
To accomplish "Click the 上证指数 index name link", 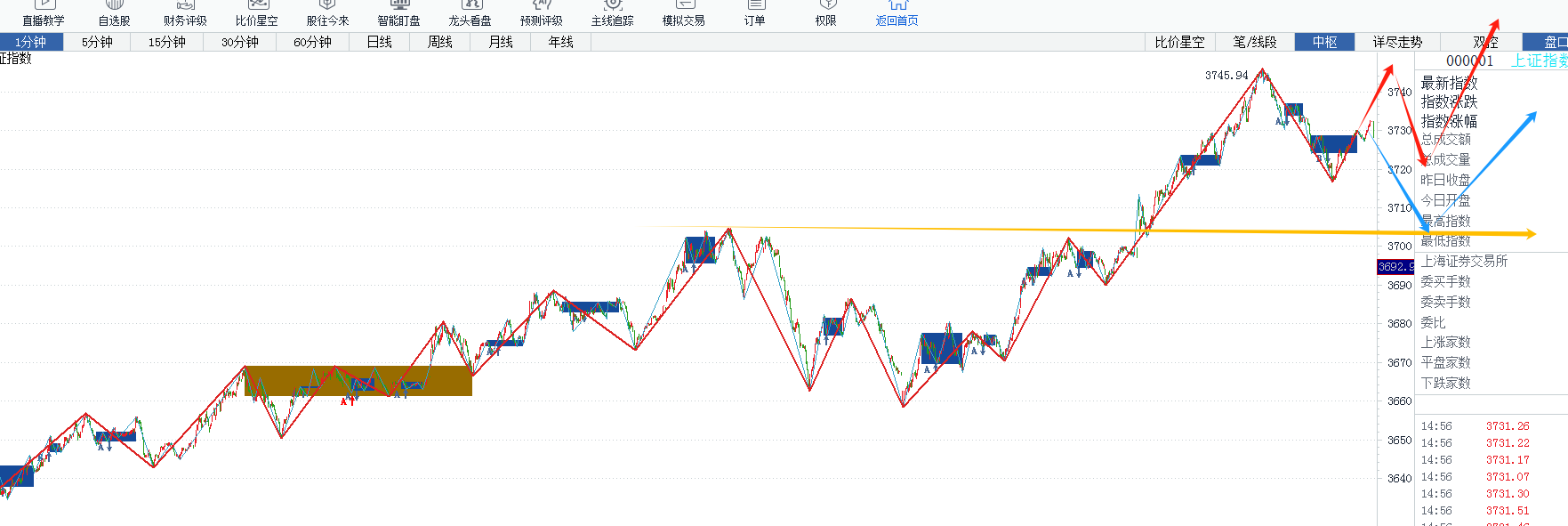I will tap(1539, 61).
